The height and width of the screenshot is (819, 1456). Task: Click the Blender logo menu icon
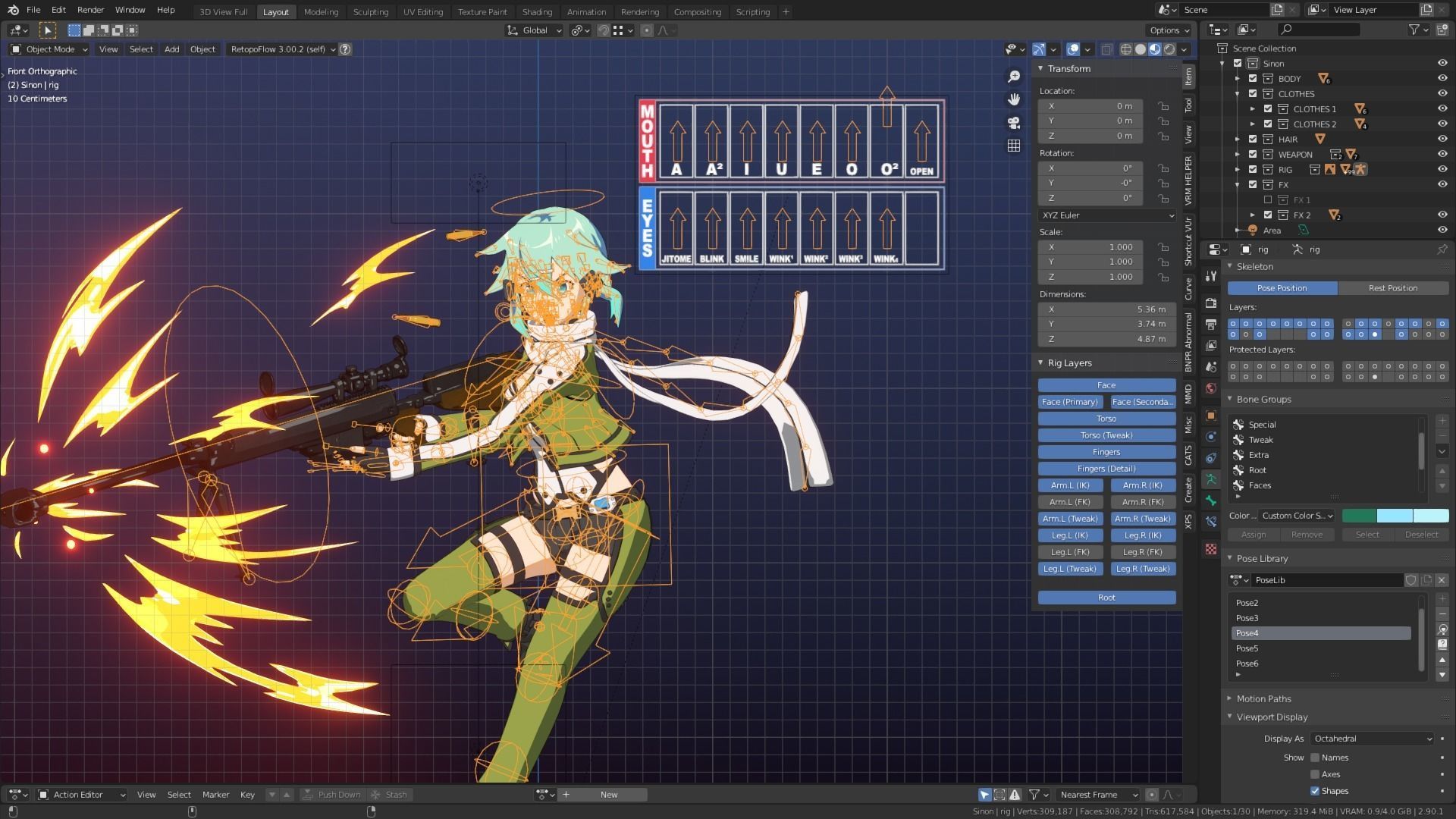(x=13, y=10)
